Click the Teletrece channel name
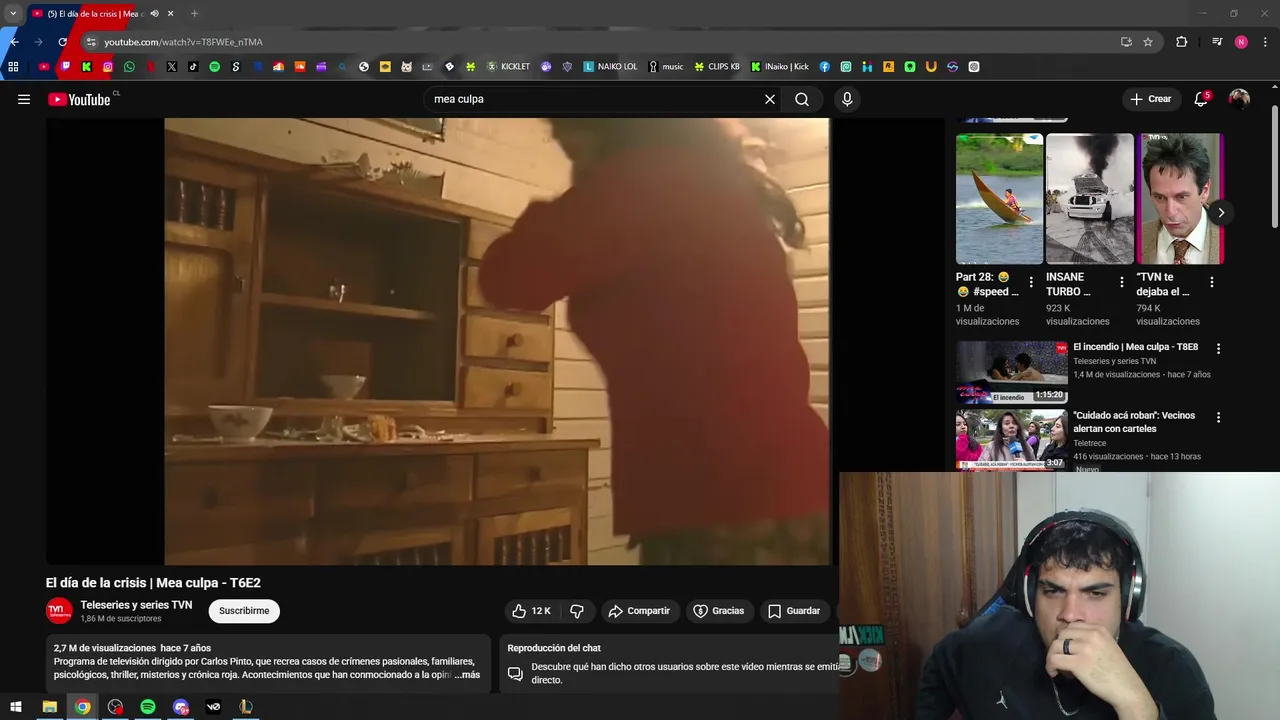1280x720 pixels. [1090, 443]
